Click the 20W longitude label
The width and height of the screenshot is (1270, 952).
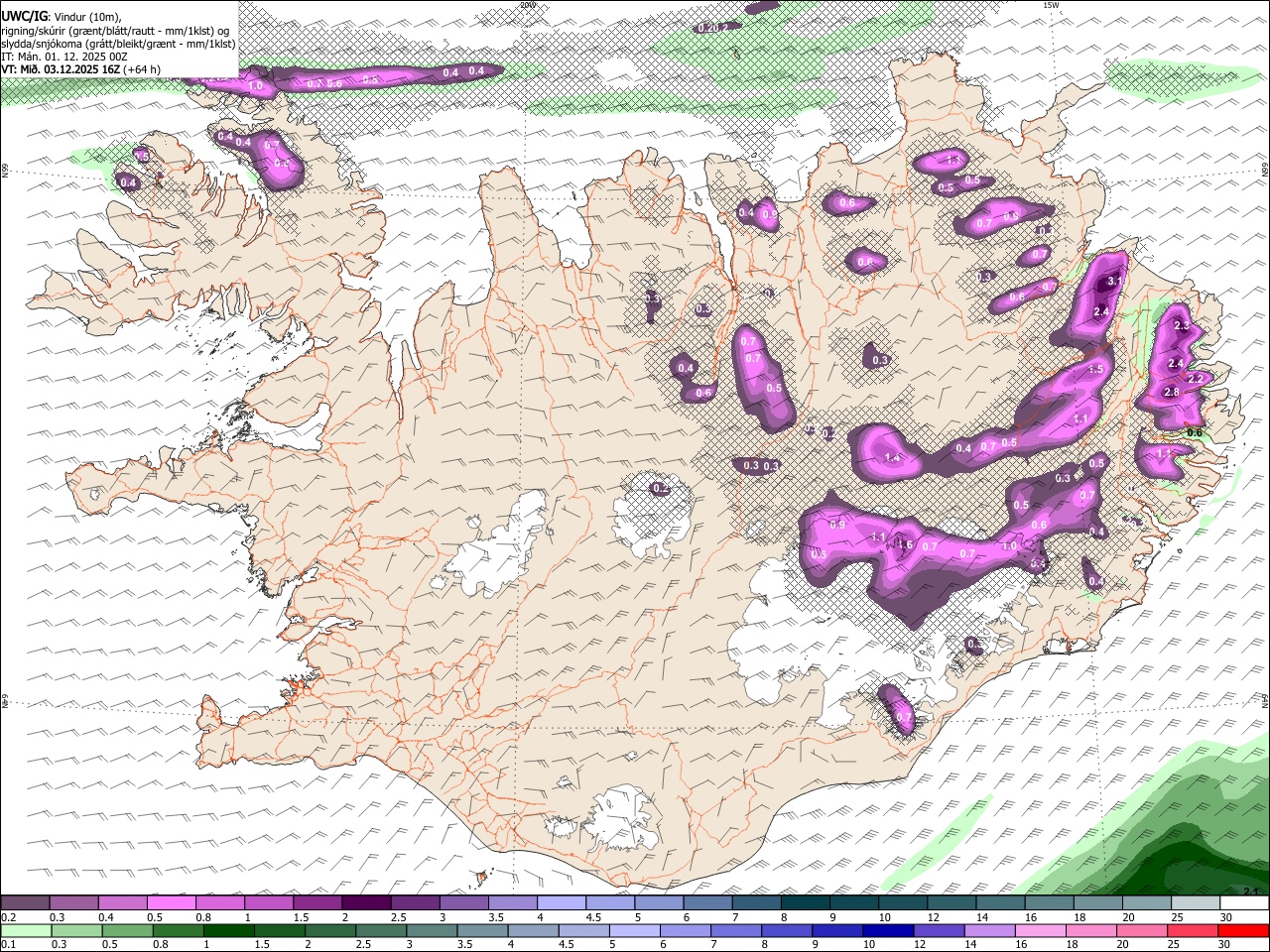pyautogui.click(x=528, y=5)
